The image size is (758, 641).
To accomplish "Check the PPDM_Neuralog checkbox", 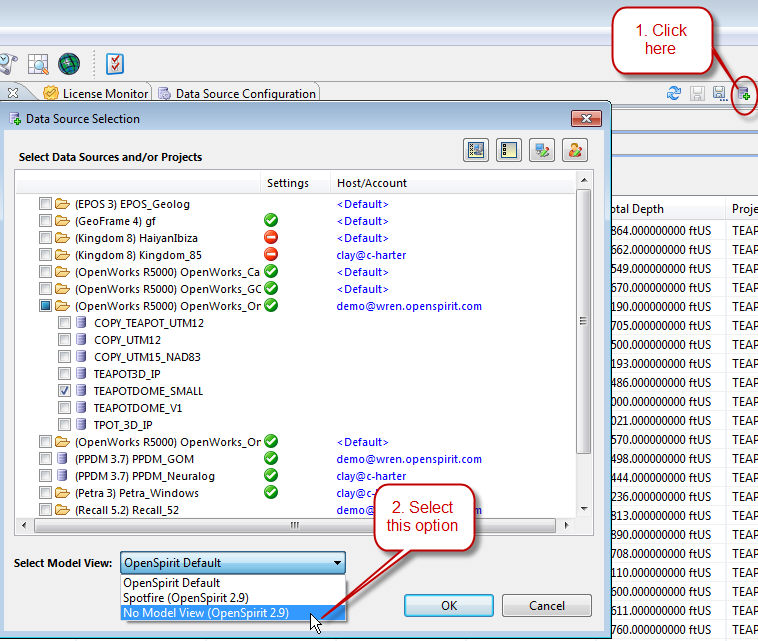I will click(45, 476).
